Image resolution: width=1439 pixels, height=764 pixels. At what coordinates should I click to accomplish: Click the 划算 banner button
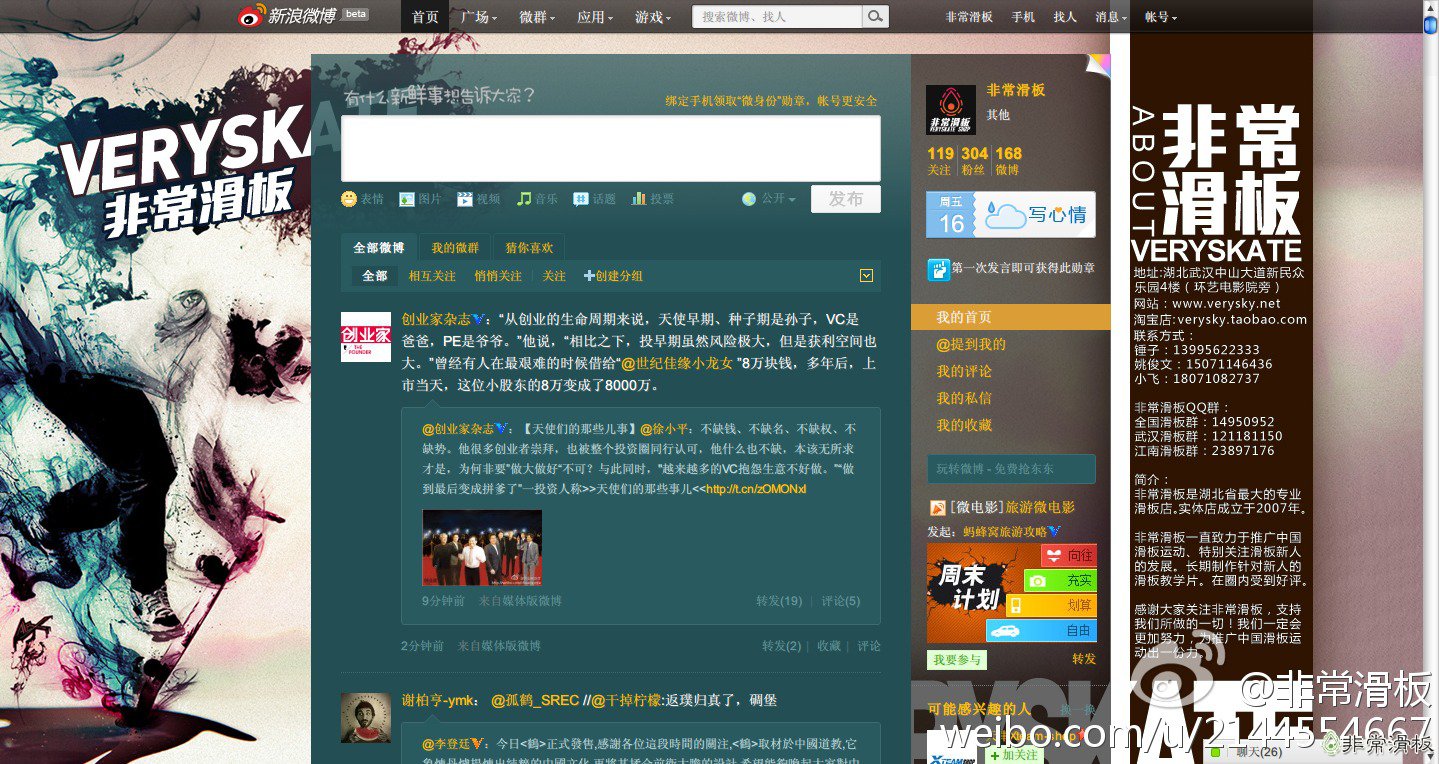pyautogui.click(x=1051, y=605)
